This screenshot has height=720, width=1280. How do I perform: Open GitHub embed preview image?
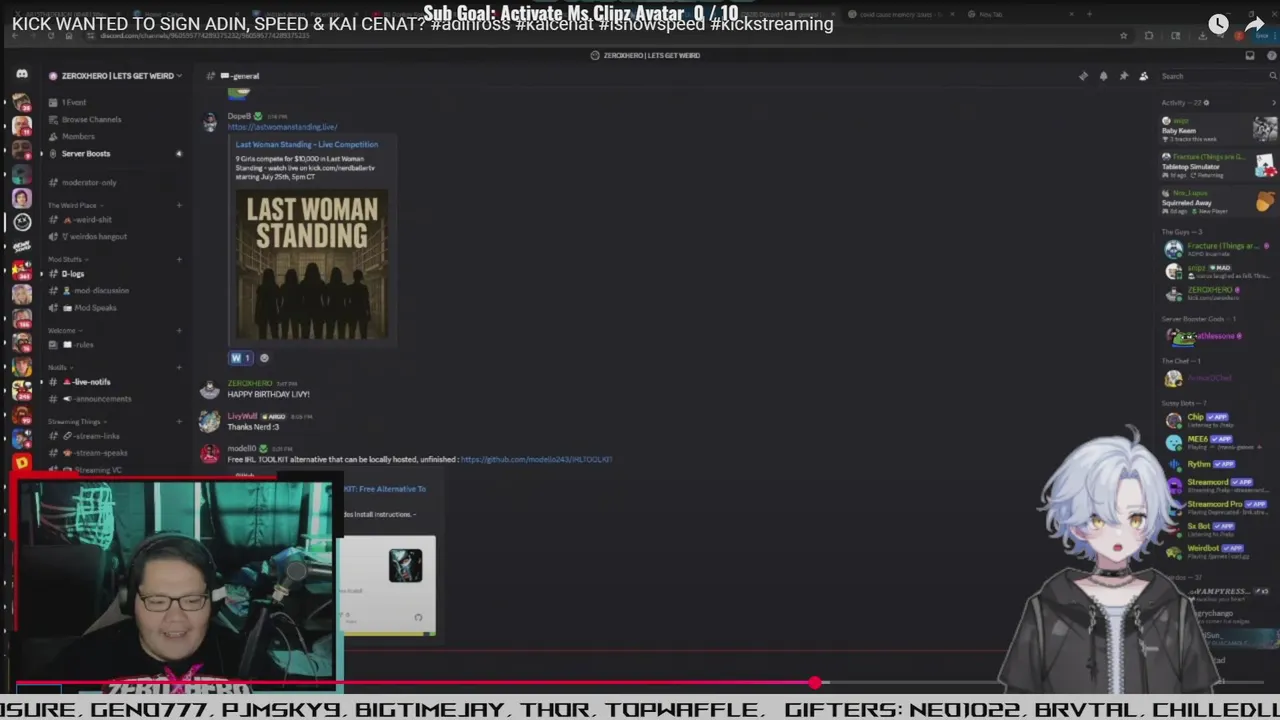coord(388,585)
